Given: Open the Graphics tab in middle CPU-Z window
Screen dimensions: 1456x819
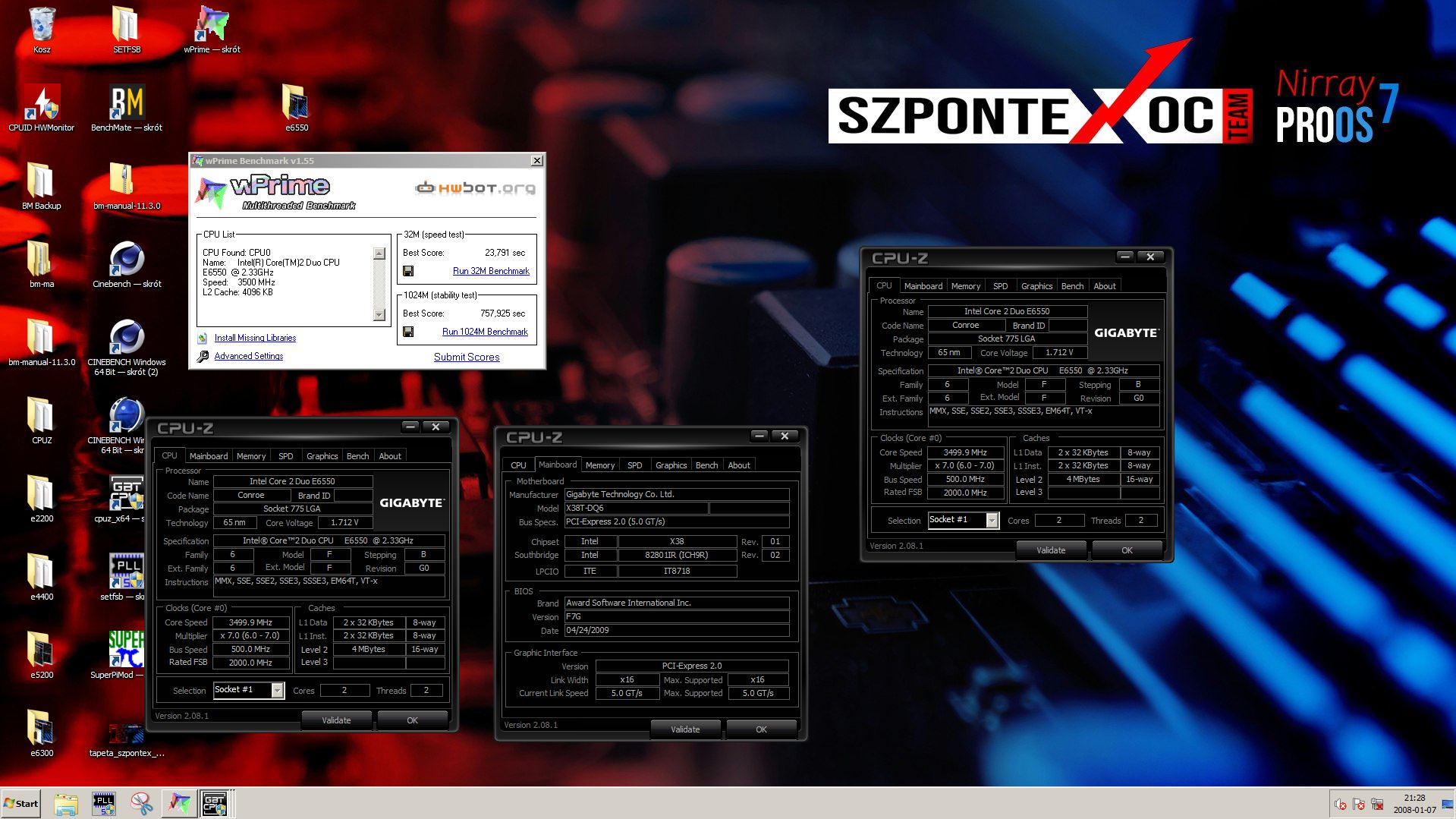Looking at the screenshot, I should 671,465.
